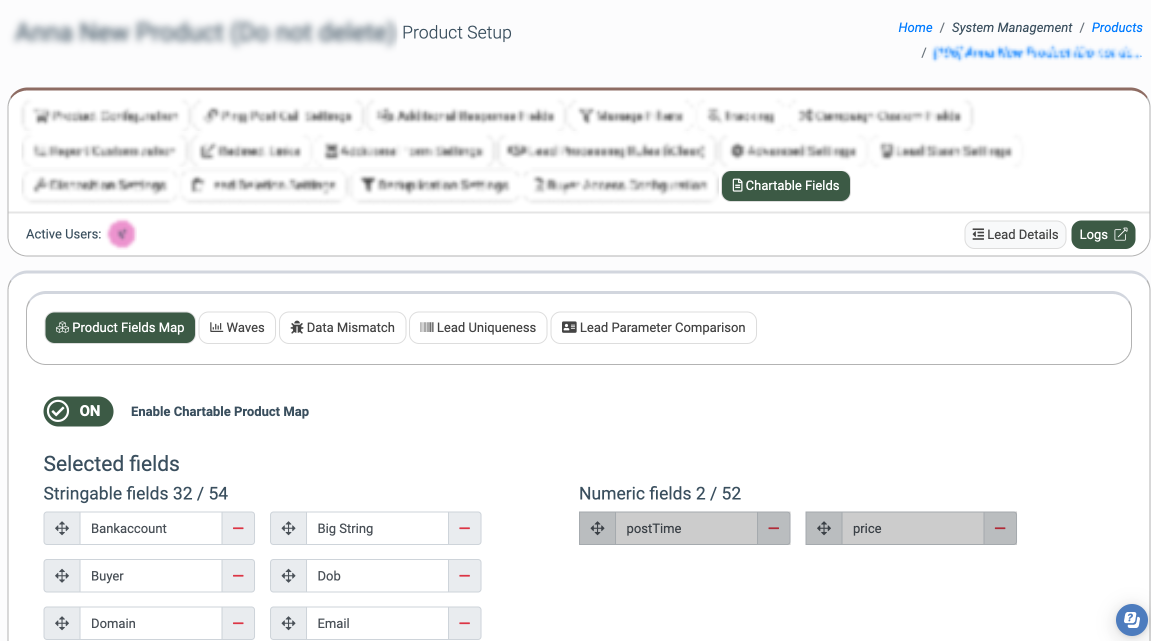This screenshot has height=641, width=1151.
Task: Remove the Email field from selection
Action: coord(464,623)
